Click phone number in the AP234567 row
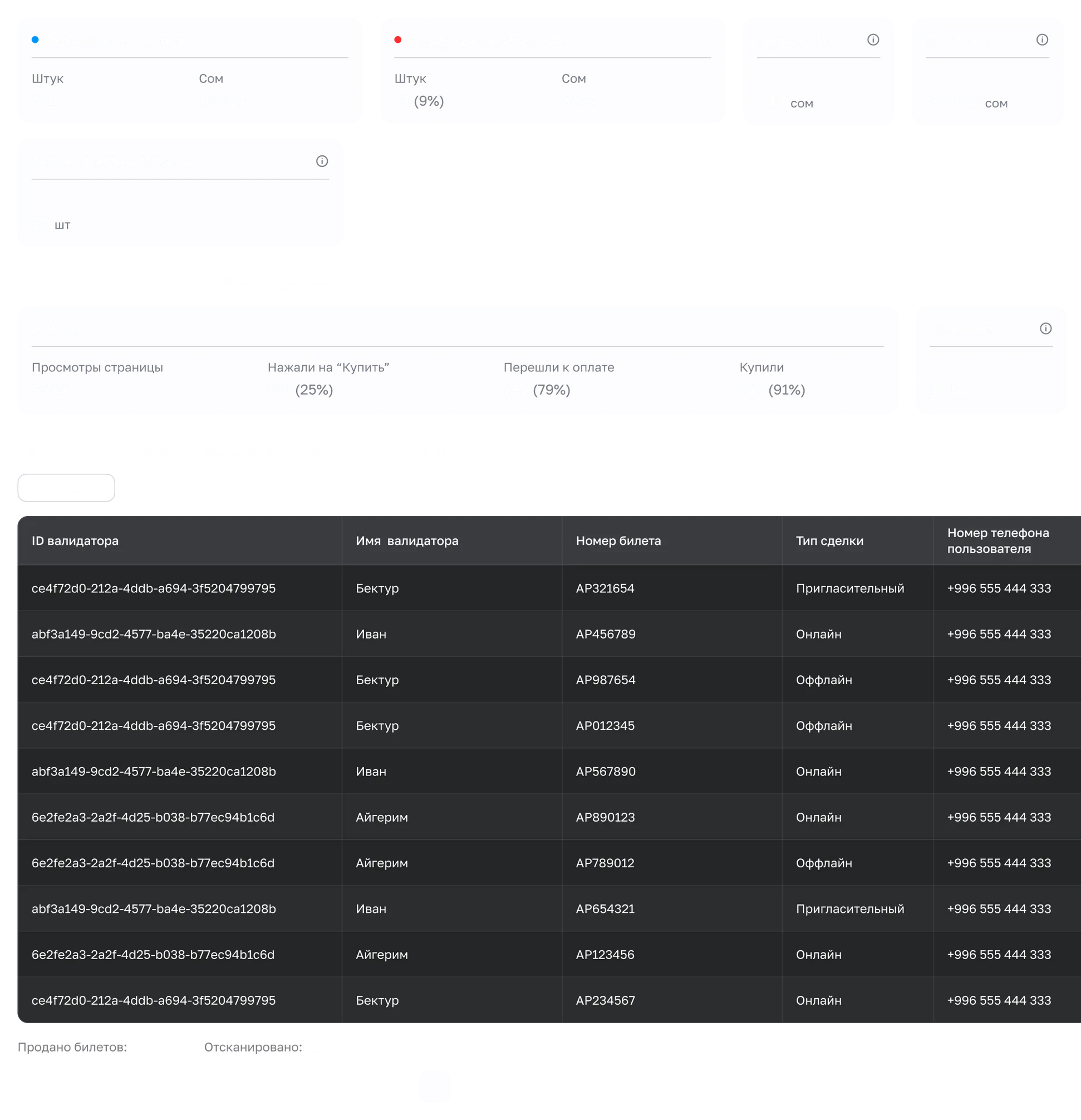Image resolution: width=1081 pixels, height=1120 pixels. (x=999, y=1000)
